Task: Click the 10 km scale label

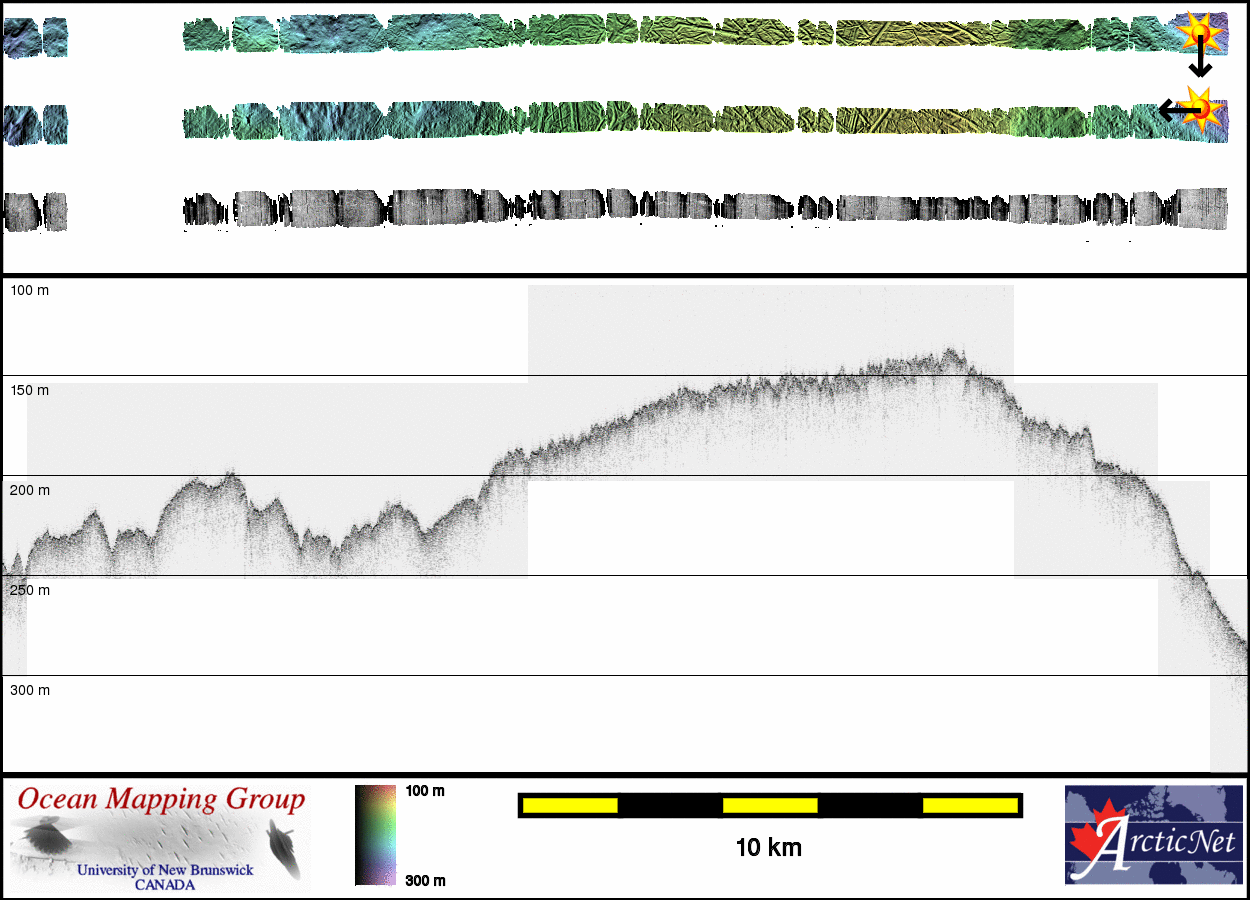Action: pos(768,848)
